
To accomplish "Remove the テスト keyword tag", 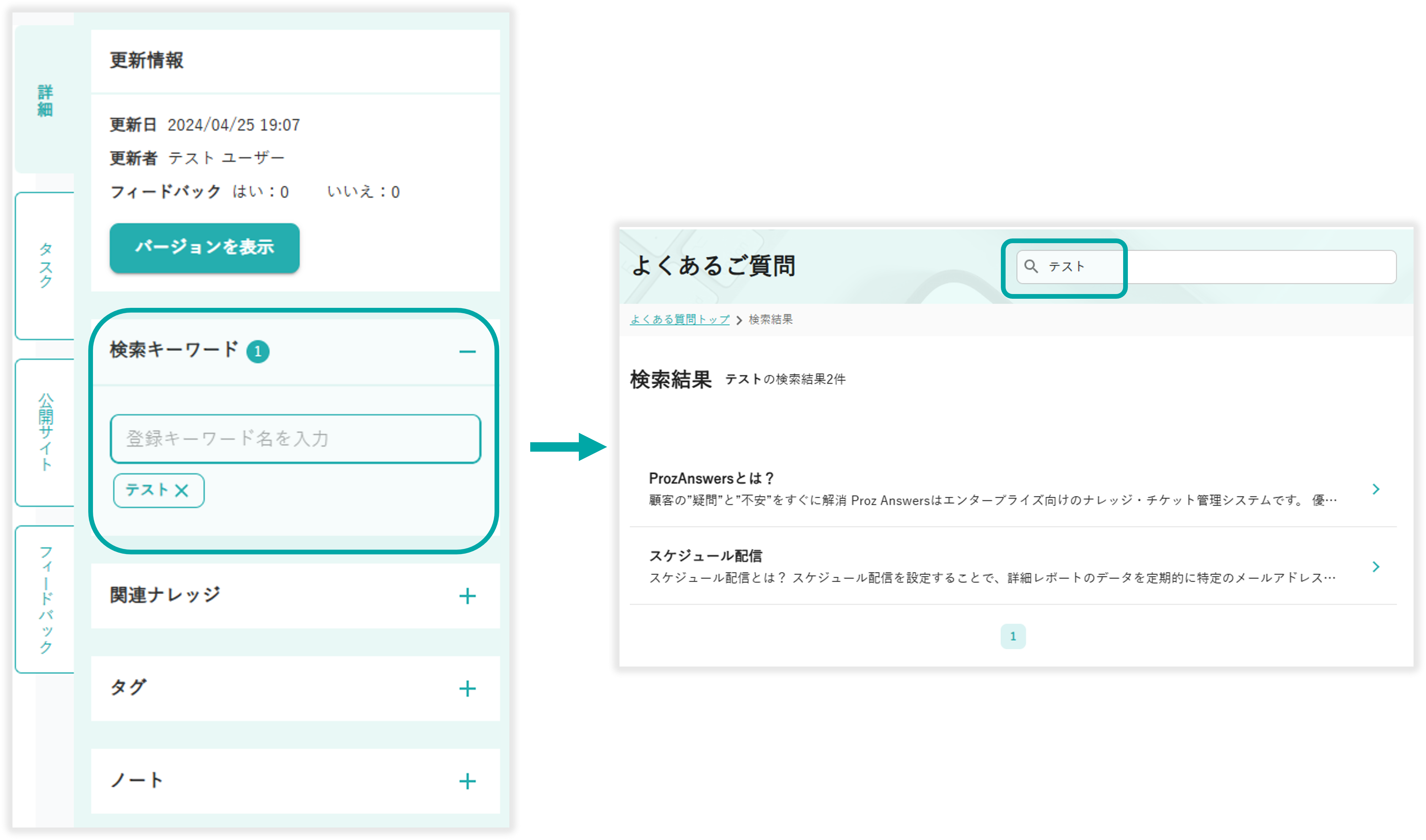I will [x=181, y=490].
